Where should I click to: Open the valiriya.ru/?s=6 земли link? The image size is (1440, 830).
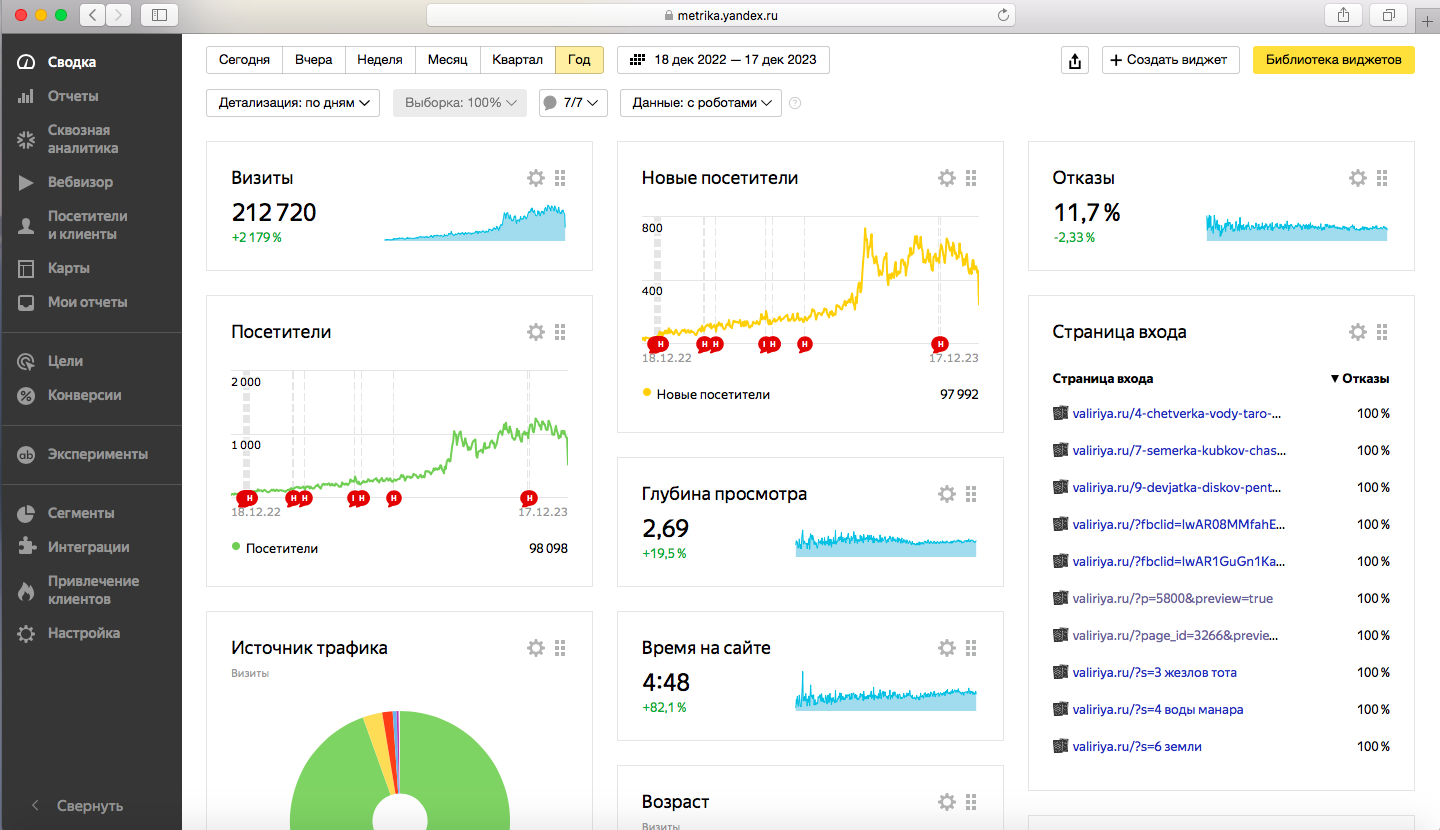[x=1137, y=746]
